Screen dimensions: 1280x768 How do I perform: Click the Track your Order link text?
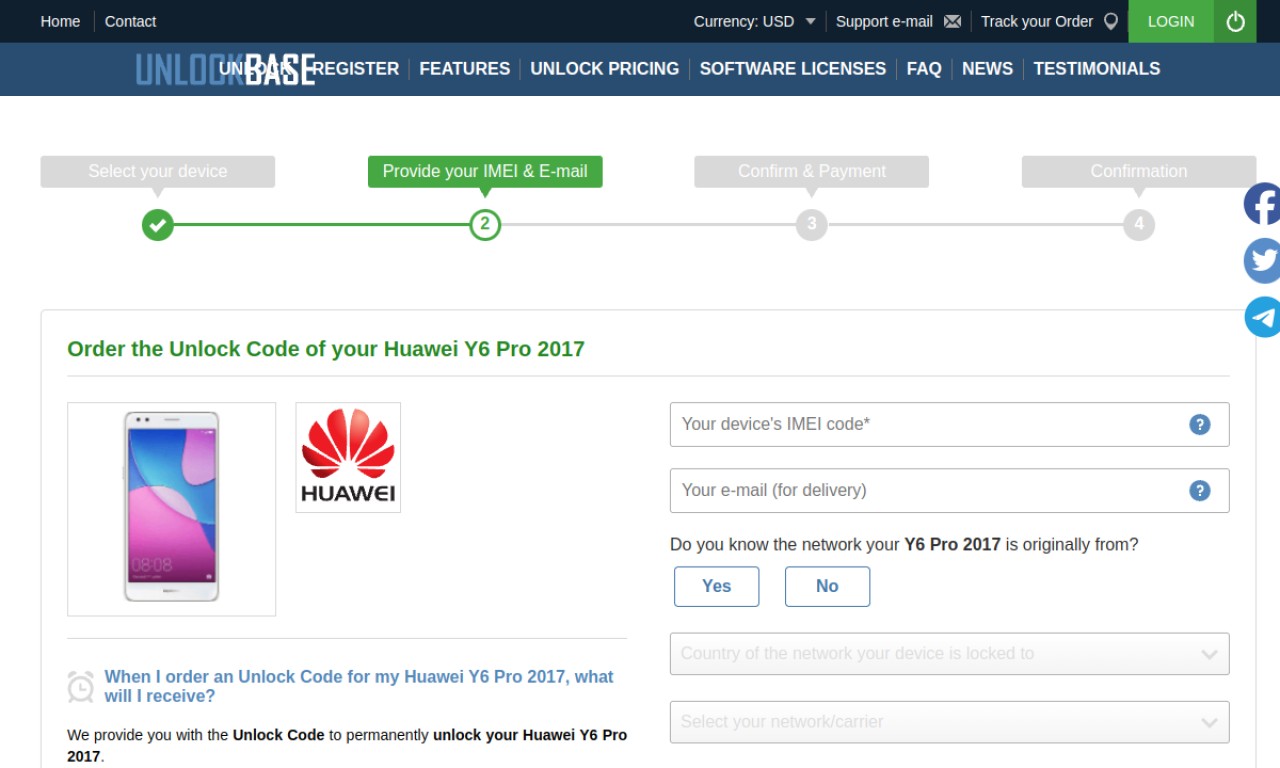pos(1037,21)
